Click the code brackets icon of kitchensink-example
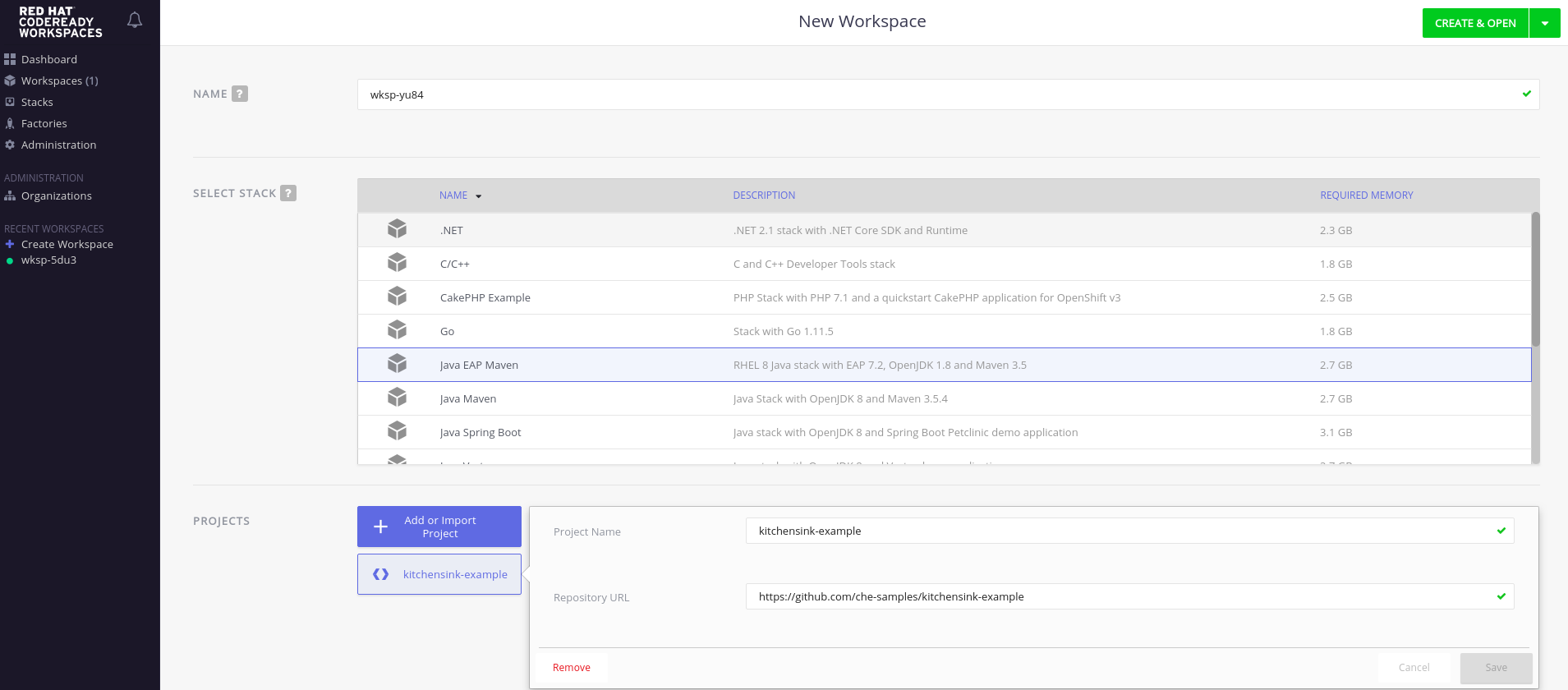 click(x=380, y=574)
